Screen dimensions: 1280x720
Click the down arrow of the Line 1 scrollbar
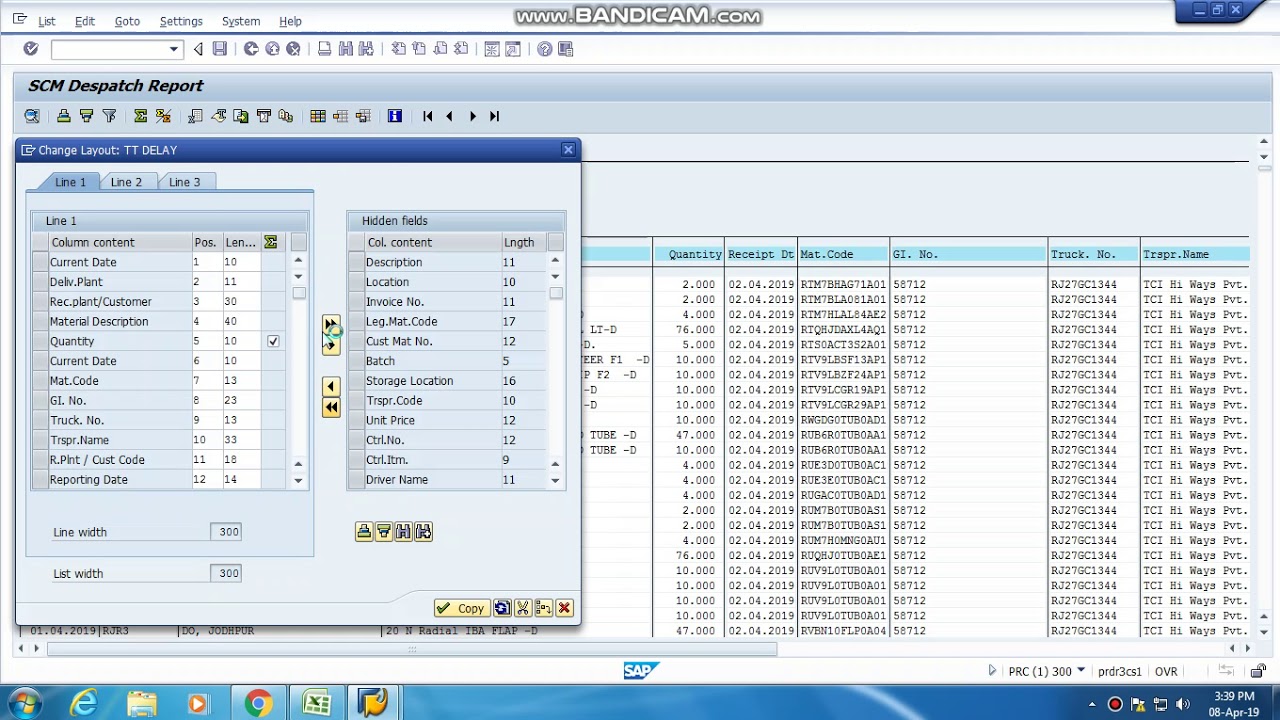[x=298, y=480]
